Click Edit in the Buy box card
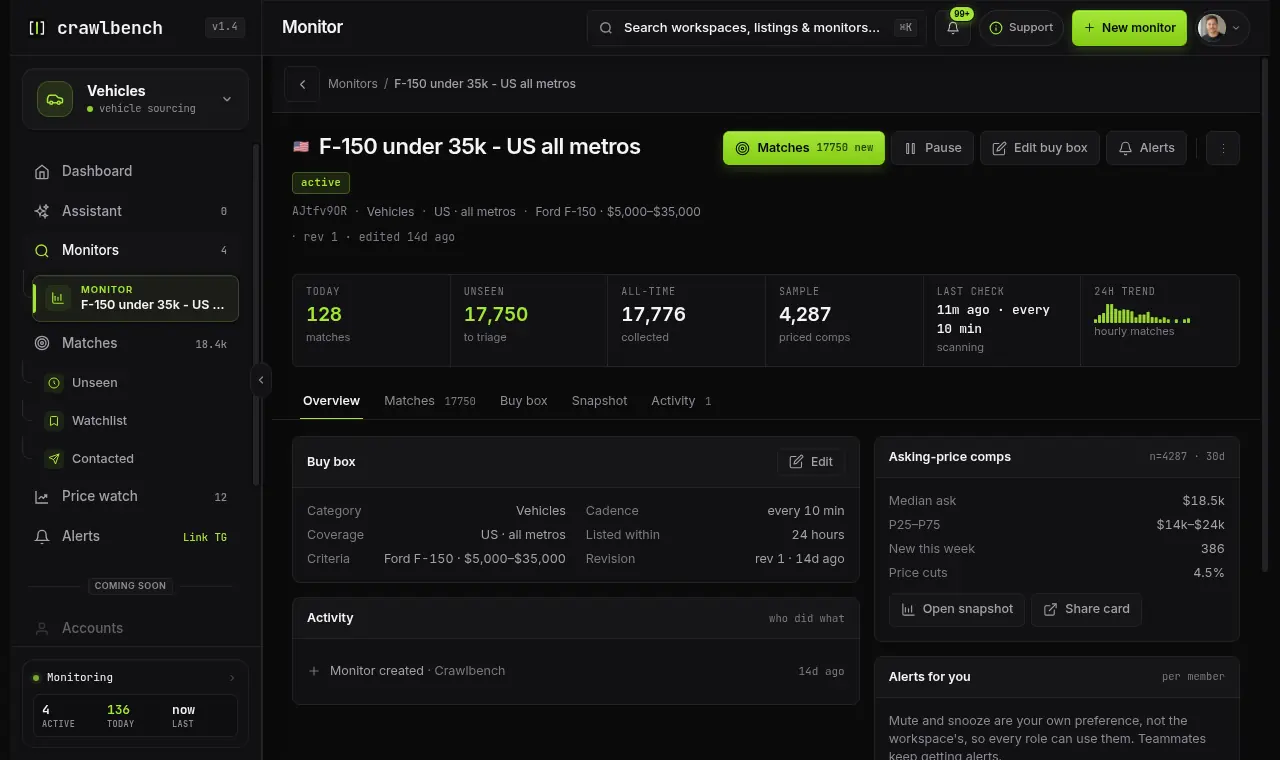The image size is (1280, 760). [811, 462]
